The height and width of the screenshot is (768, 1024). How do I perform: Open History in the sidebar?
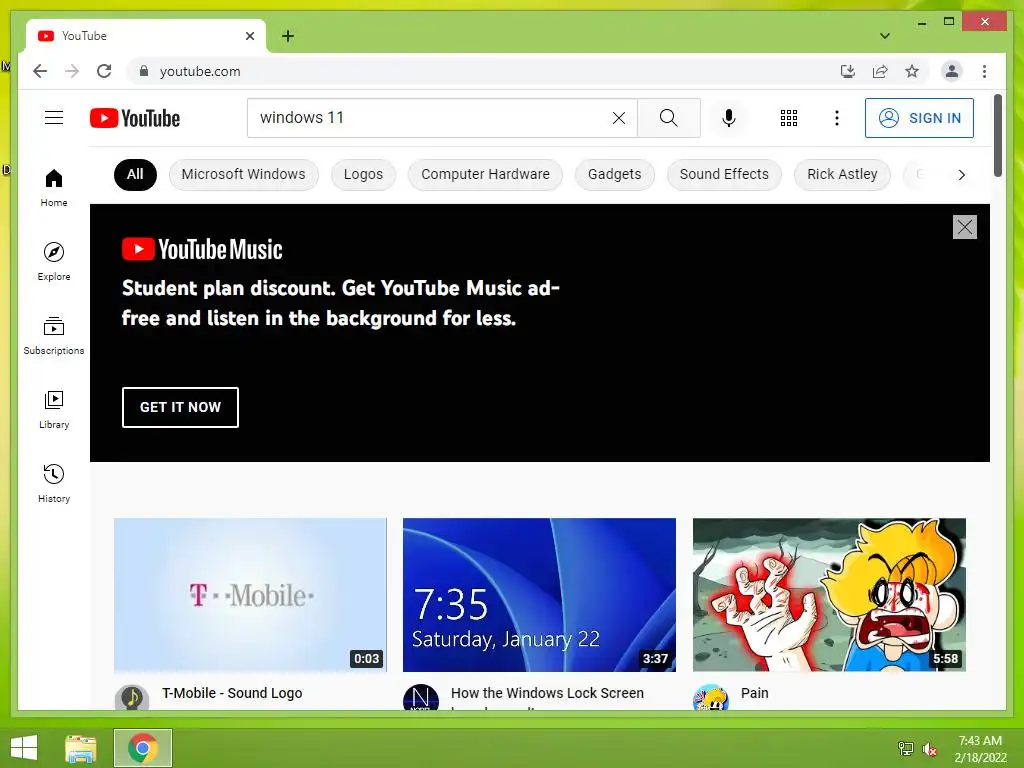click(x=54, y=483)
